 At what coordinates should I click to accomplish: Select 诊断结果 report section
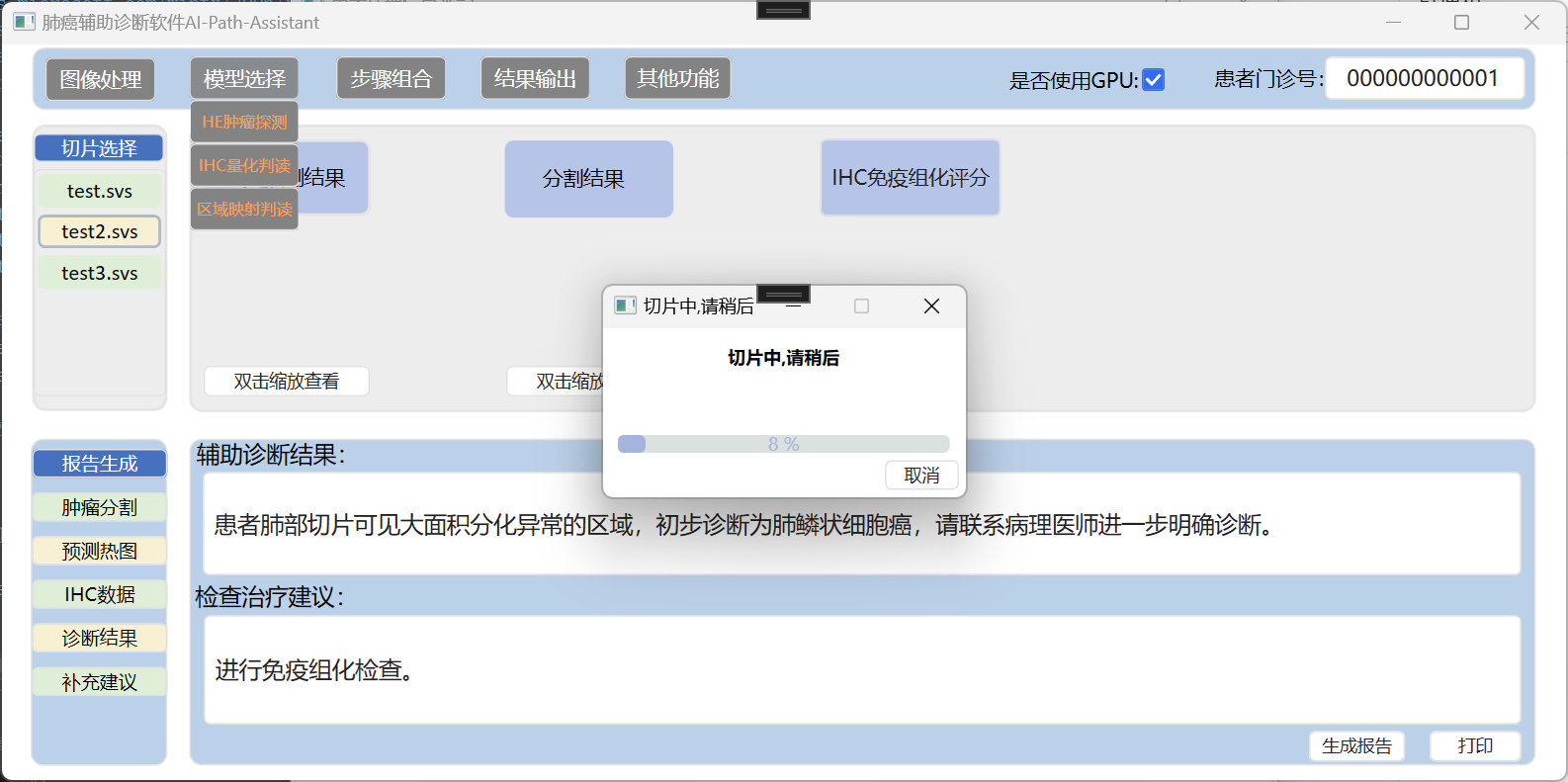pyautogui.click(x=100, y=639)
